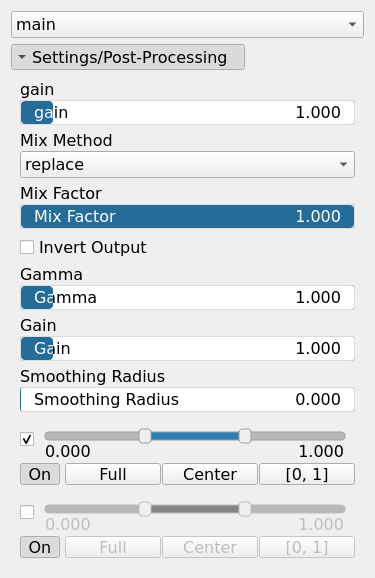Click the left handle of disabled range slider
Image resolution: width=375 pixels, height=578 pixels.
[145, 509]
